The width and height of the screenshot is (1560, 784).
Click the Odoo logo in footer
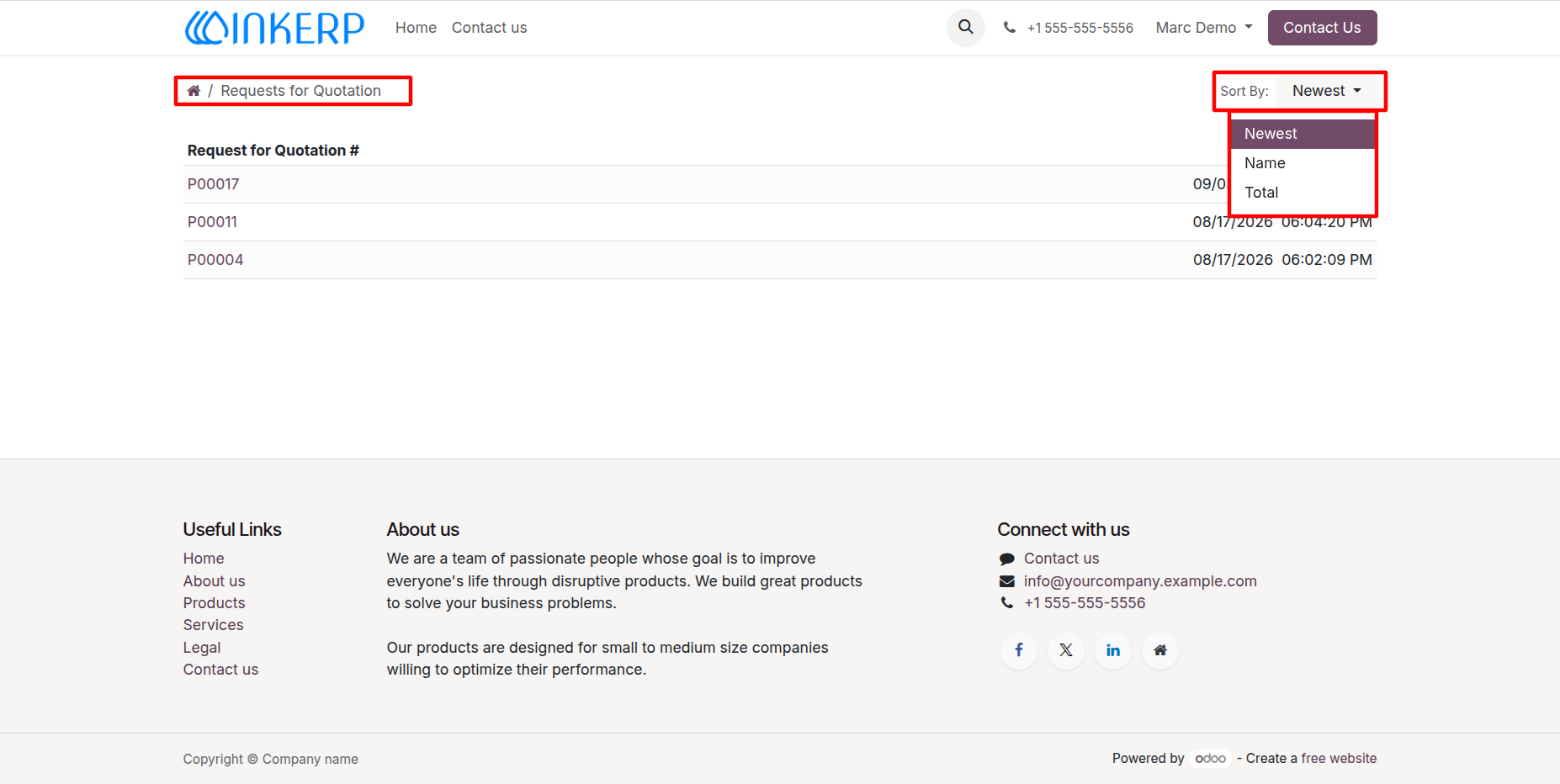click(x=1211, y=759)
